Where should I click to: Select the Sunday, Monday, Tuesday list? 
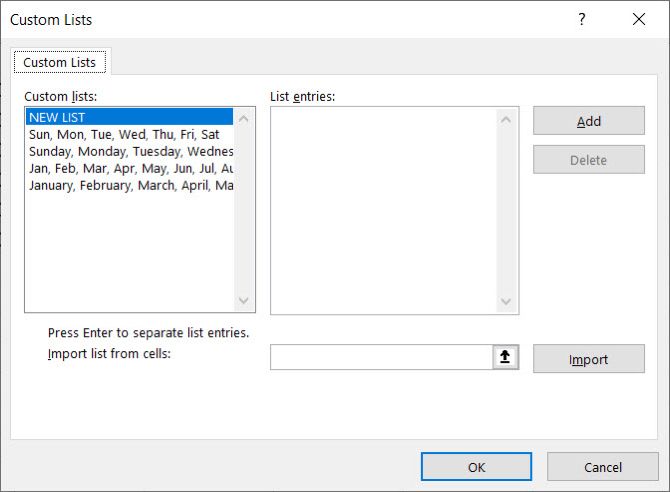(129, 151)
